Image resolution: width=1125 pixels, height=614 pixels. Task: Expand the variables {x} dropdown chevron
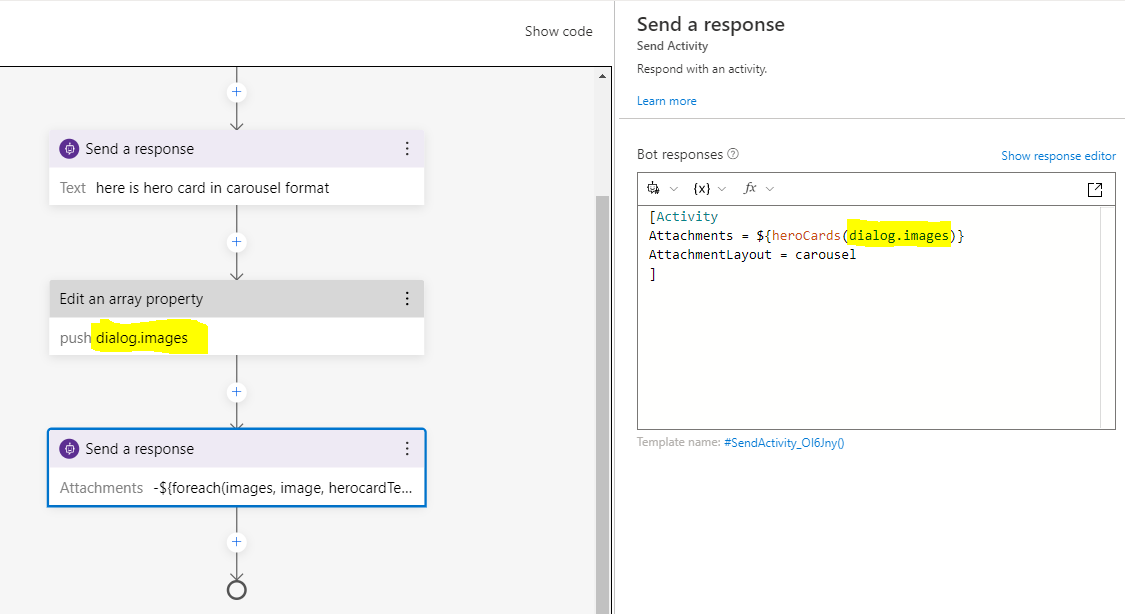[722, 189]
